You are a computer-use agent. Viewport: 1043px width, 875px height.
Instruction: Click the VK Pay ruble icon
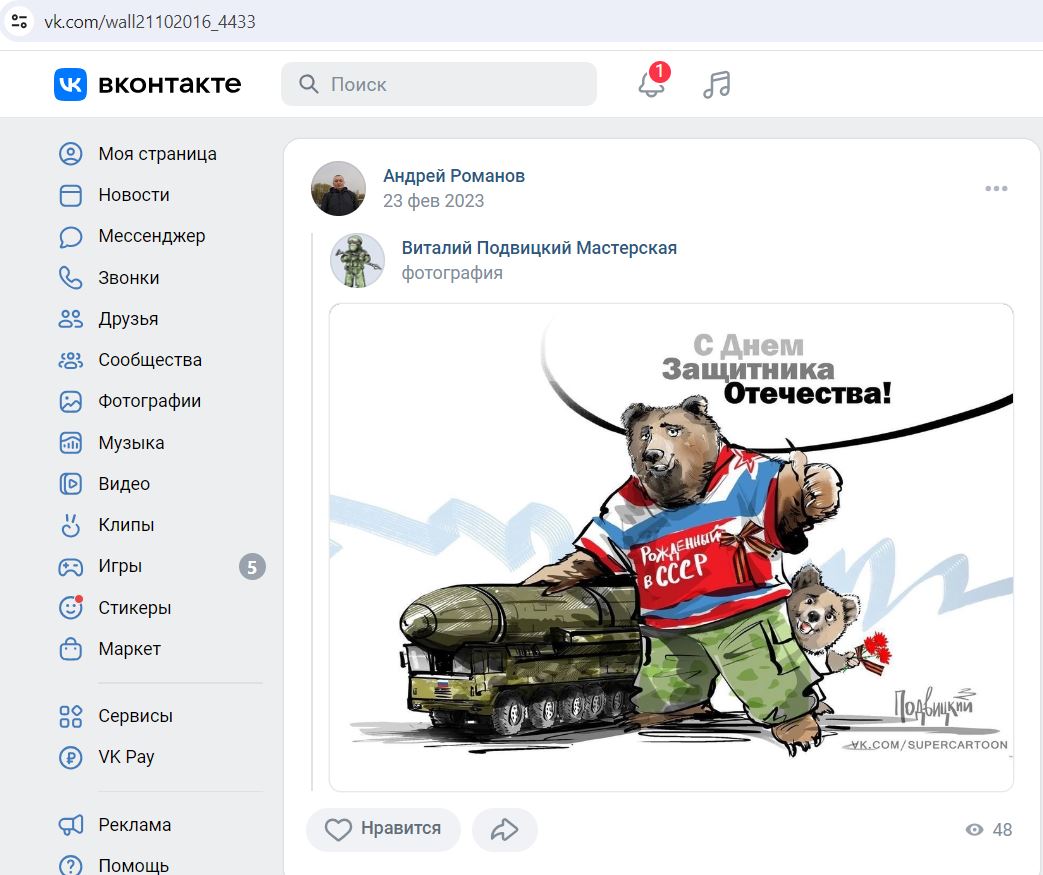click(x=71, y=757)
